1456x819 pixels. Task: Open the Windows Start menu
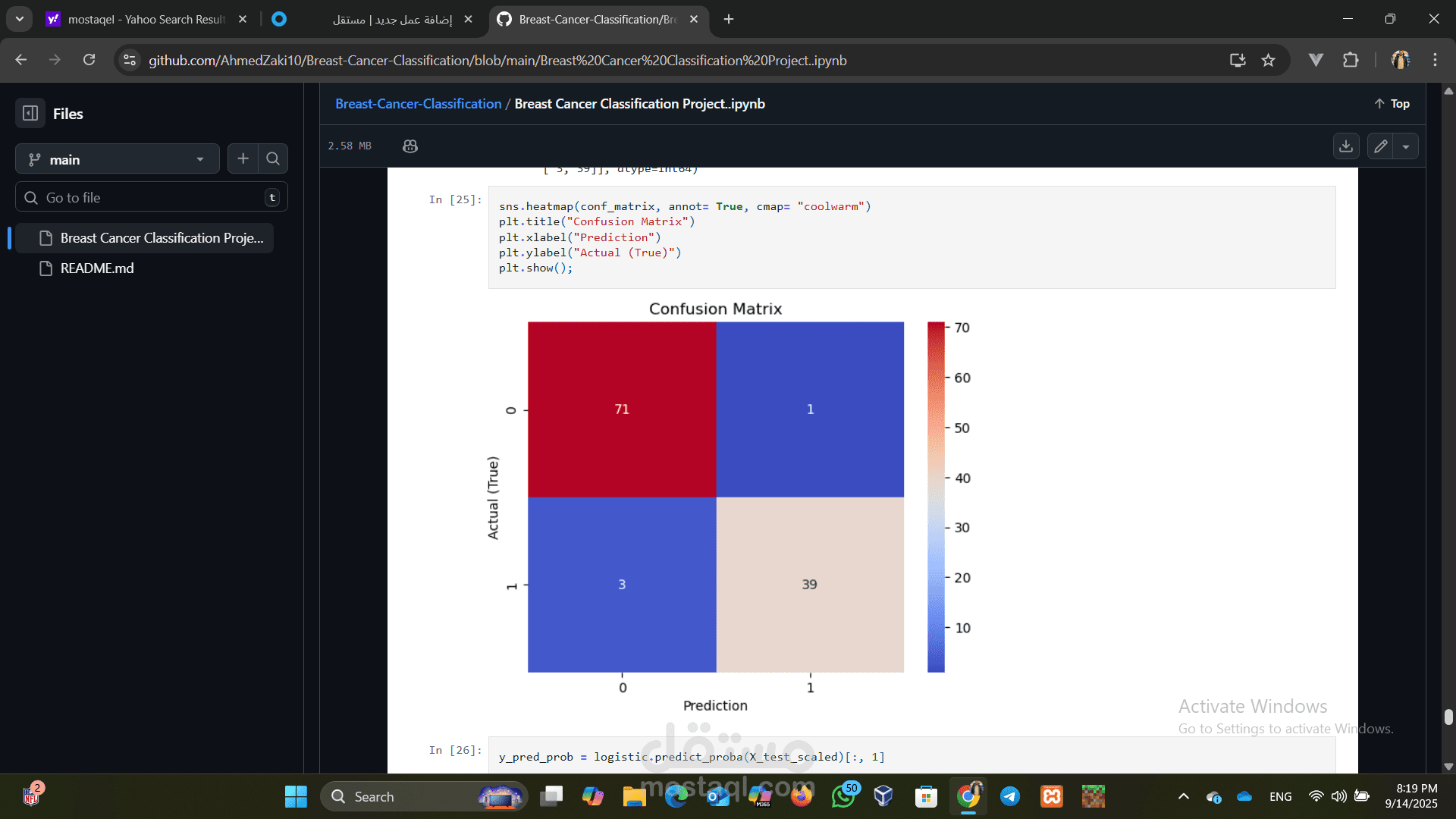point(296,796)
